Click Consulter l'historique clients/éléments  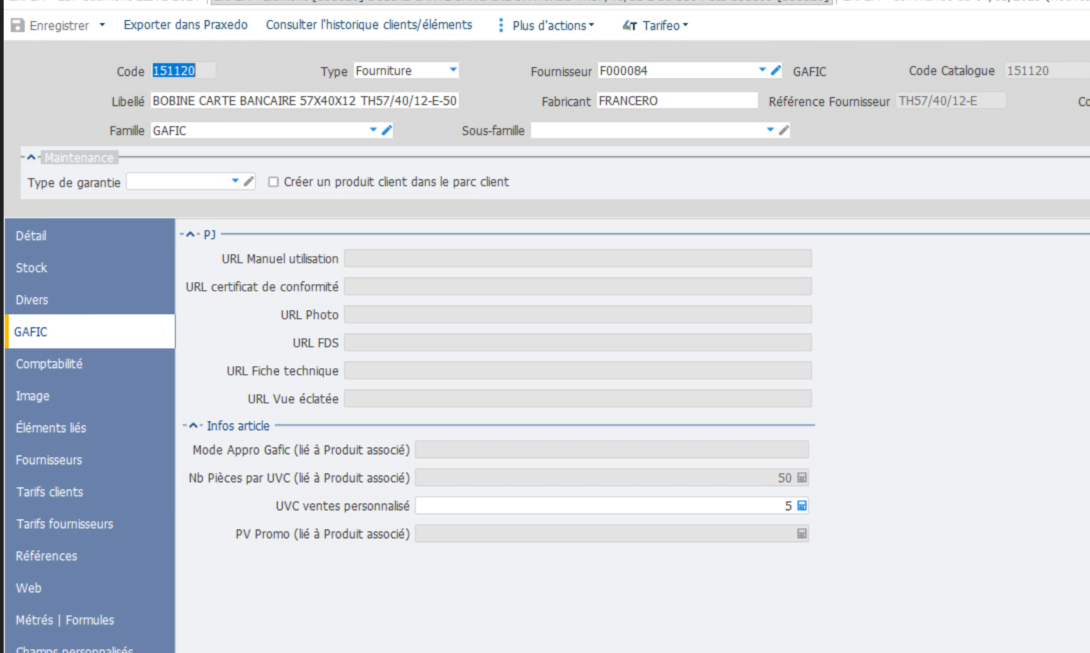368,25
